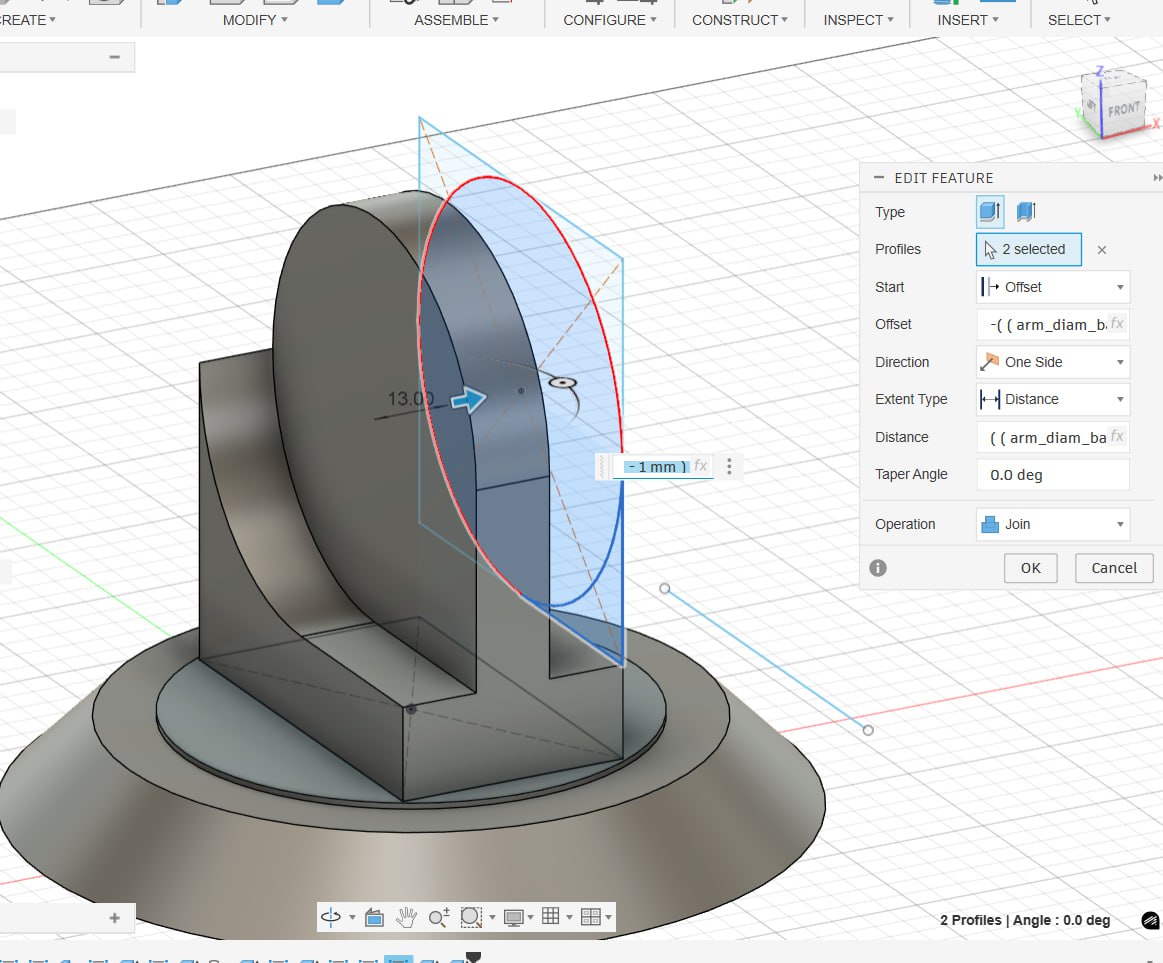Select the standard Extrude type icon
1163x963 pixels.
989,212
